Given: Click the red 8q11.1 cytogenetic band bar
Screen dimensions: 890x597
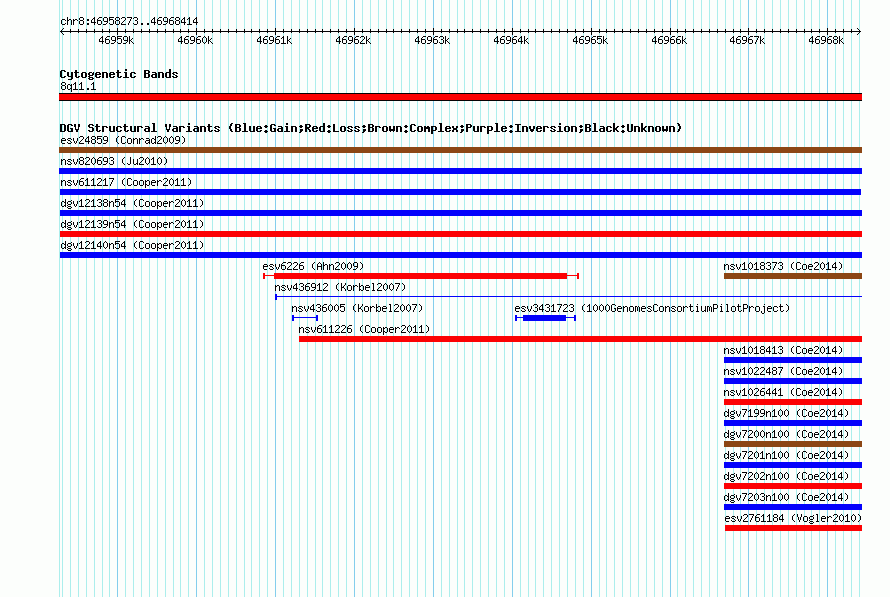Looking at the screenshot, I should click(460, 97).
